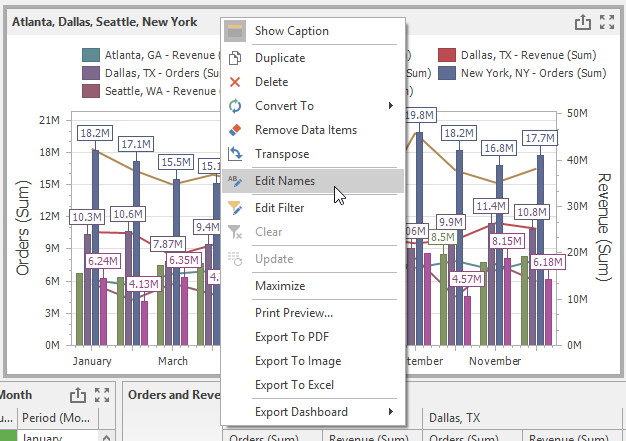The height and width of the screenshot is (441, 626).
Task: Click the Convert To circular arrows icon
Action: [x=235, y=106]
